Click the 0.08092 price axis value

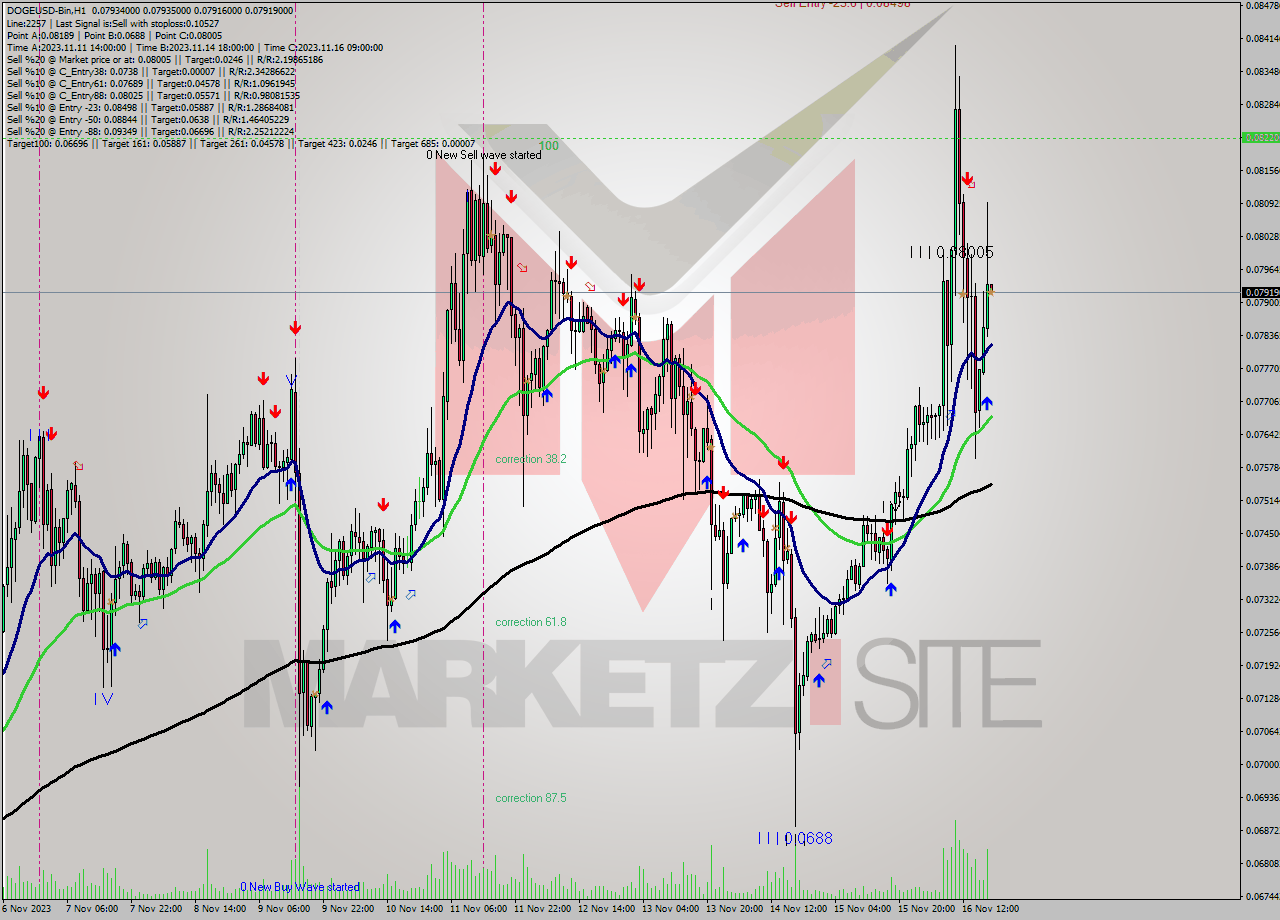pyautogui.click(x=1262, y=203)
